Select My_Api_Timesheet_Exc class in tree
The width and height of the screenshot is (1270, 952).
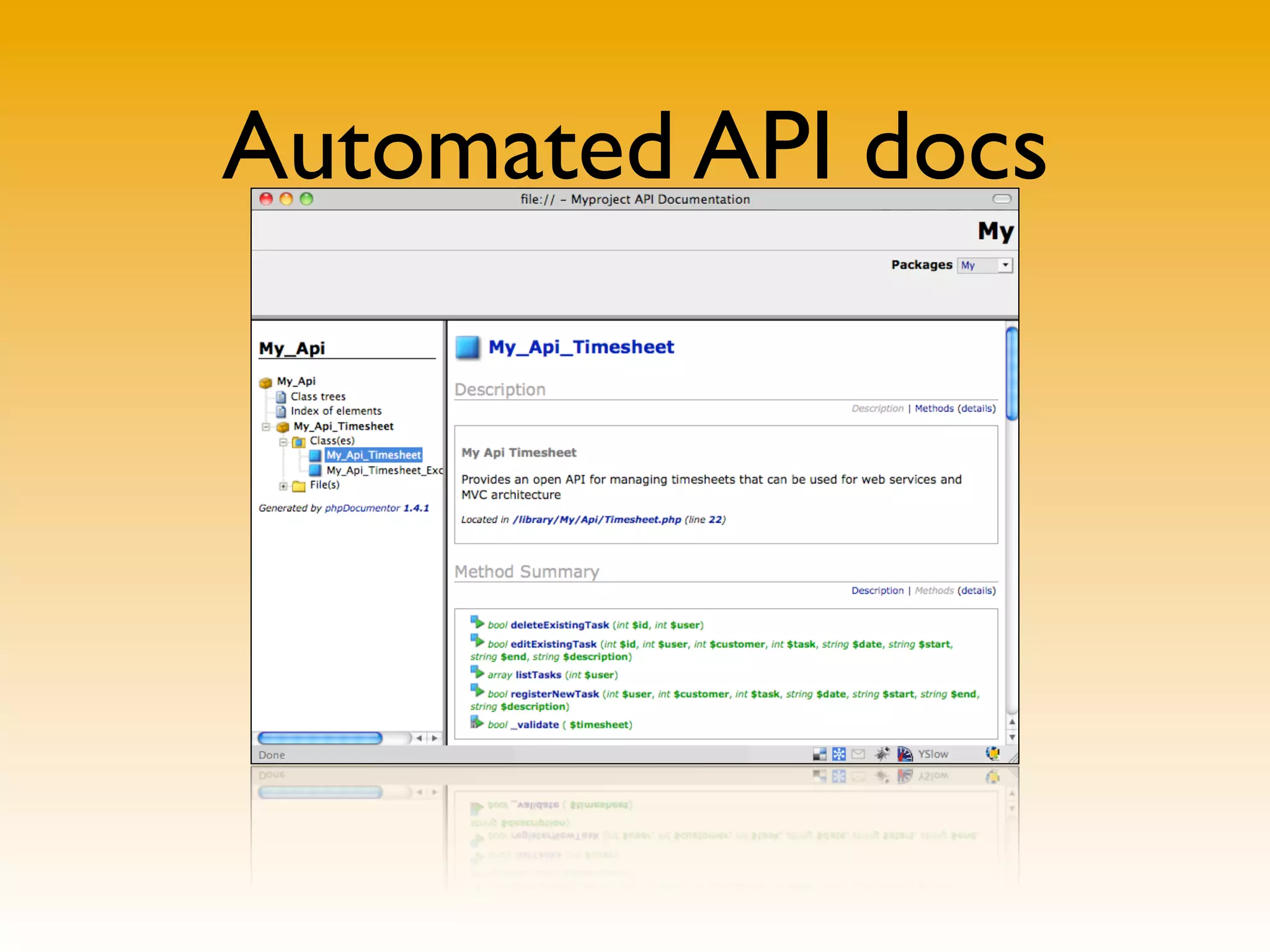384,470
